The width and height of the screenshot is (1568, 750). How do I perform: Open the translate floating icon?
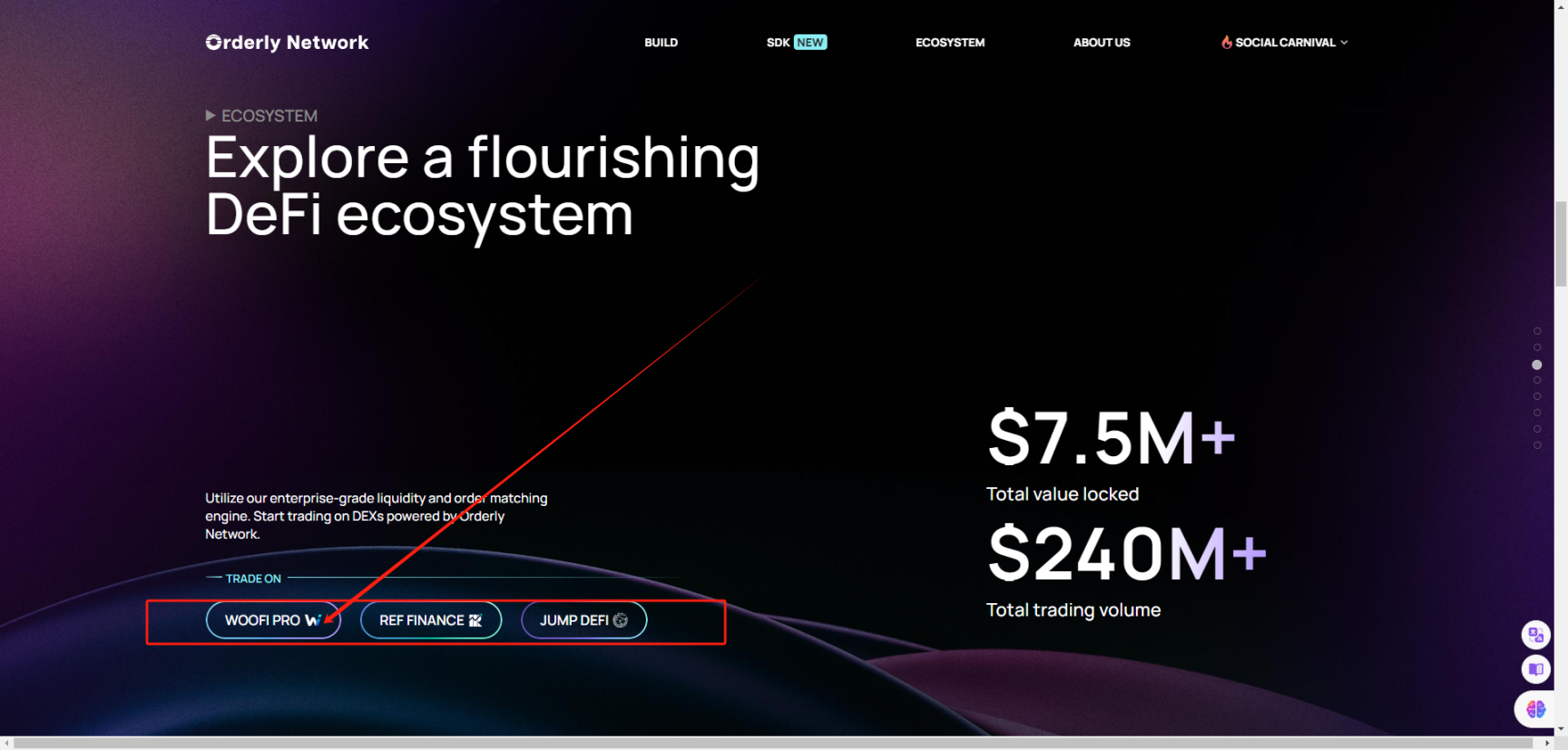1535,635
